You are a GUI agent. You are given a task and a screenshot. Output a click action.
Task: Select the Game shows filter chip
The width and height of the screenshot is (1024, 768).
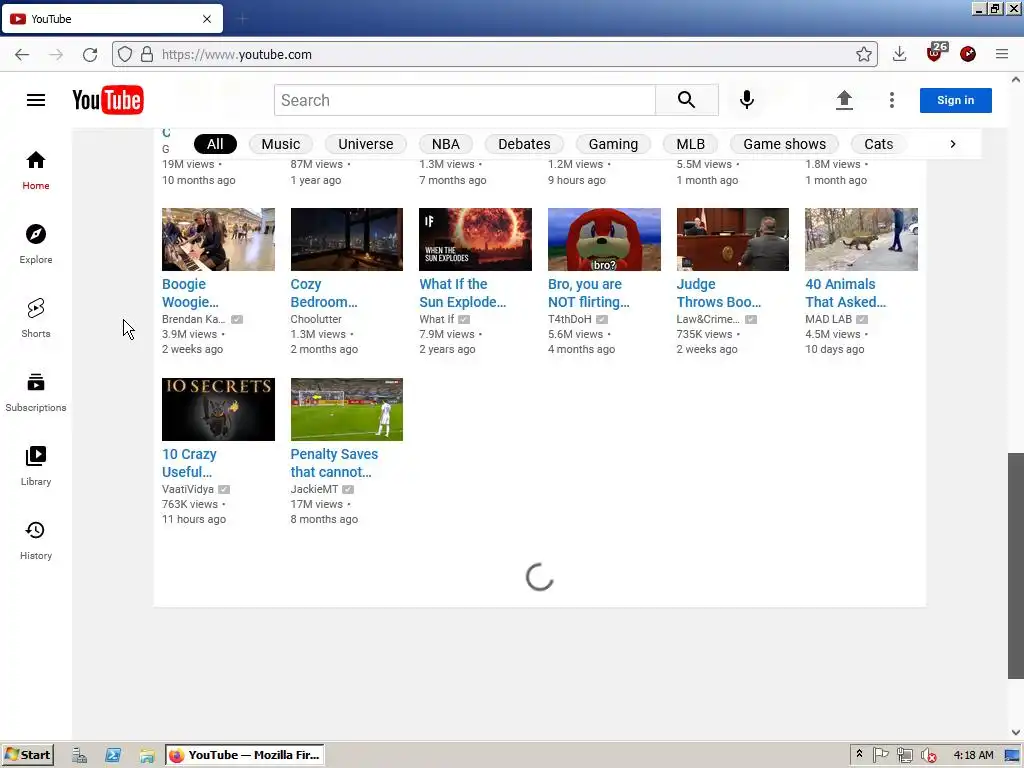pyautogui.click(x=784, y=144)
